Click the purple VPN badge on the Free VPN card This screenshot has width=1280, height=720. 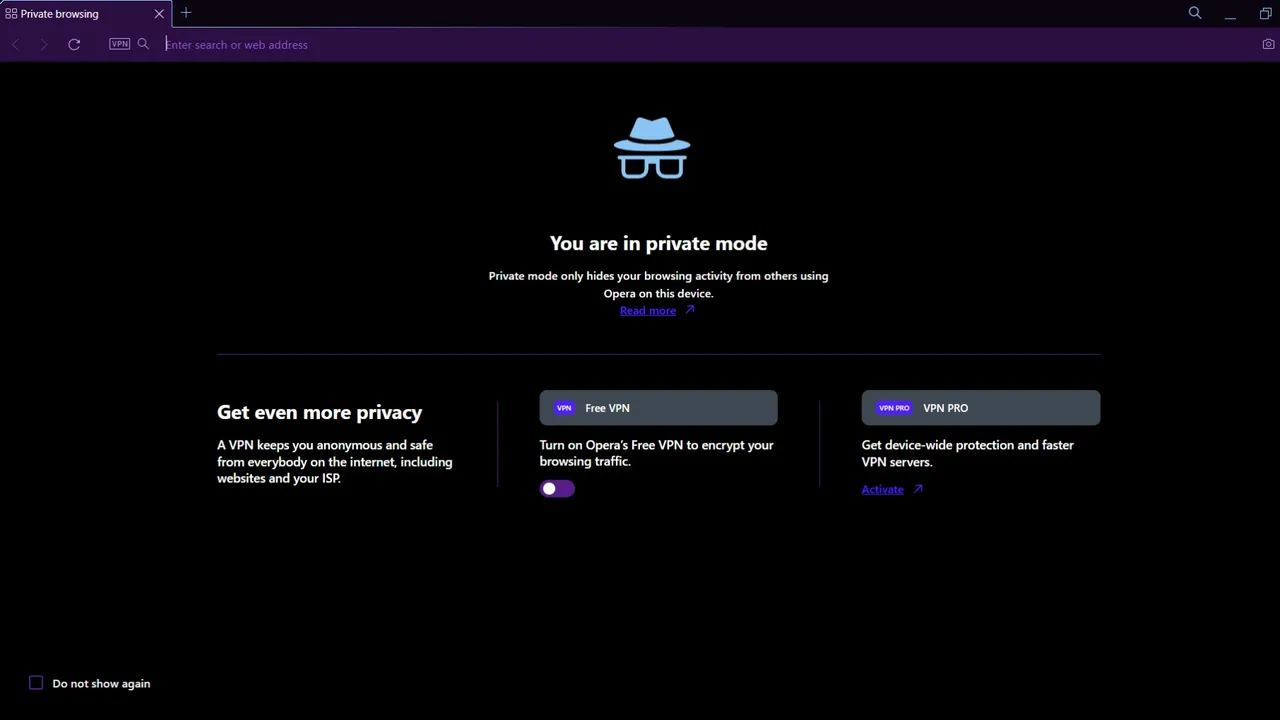pyautogui.click(x=564, y=407)
